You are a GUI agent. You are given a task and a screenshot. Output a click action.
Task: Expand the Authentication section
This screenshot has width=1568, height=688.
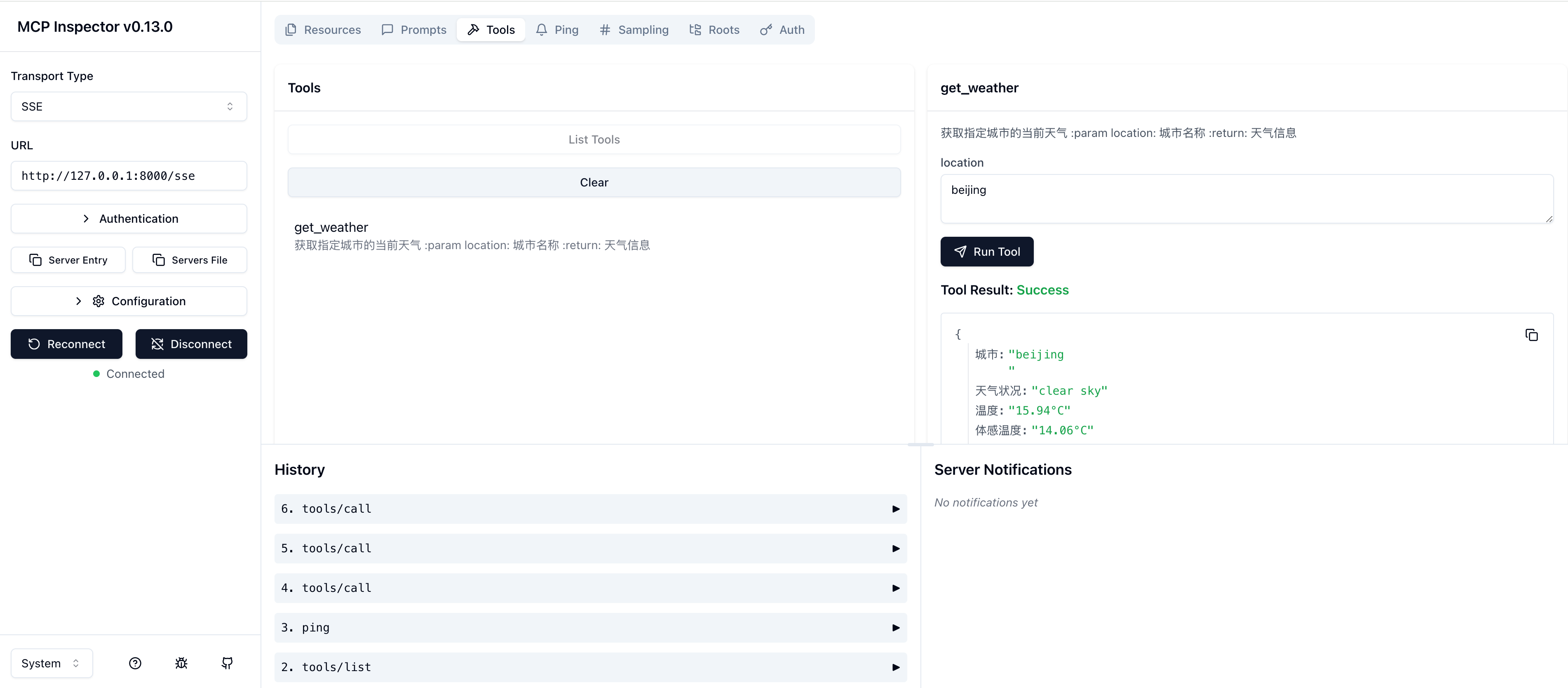point(129,219)
